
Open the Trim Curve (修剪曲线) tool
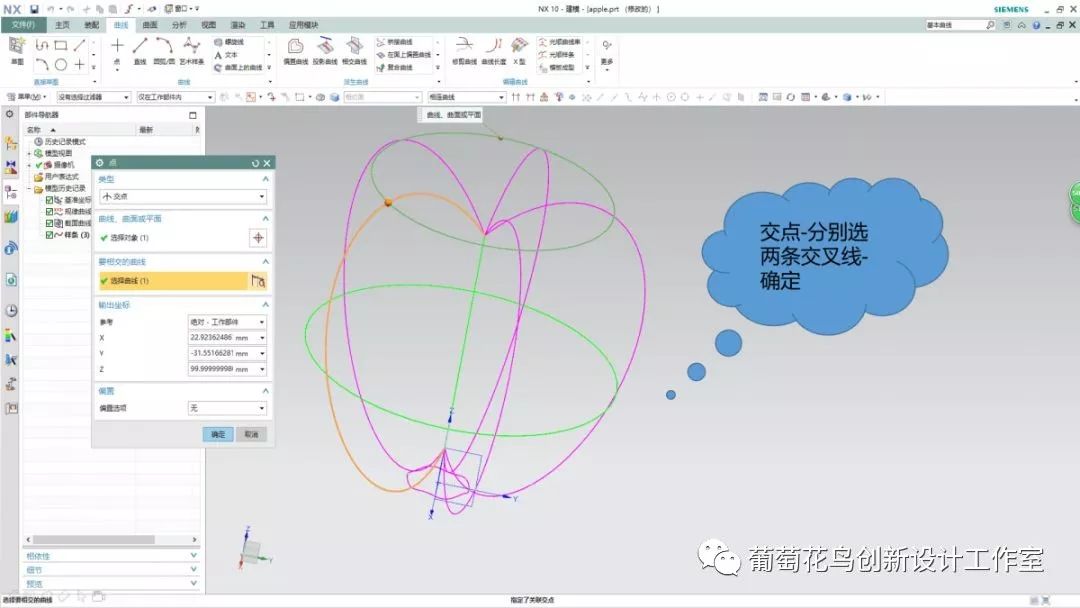[464, 52]
